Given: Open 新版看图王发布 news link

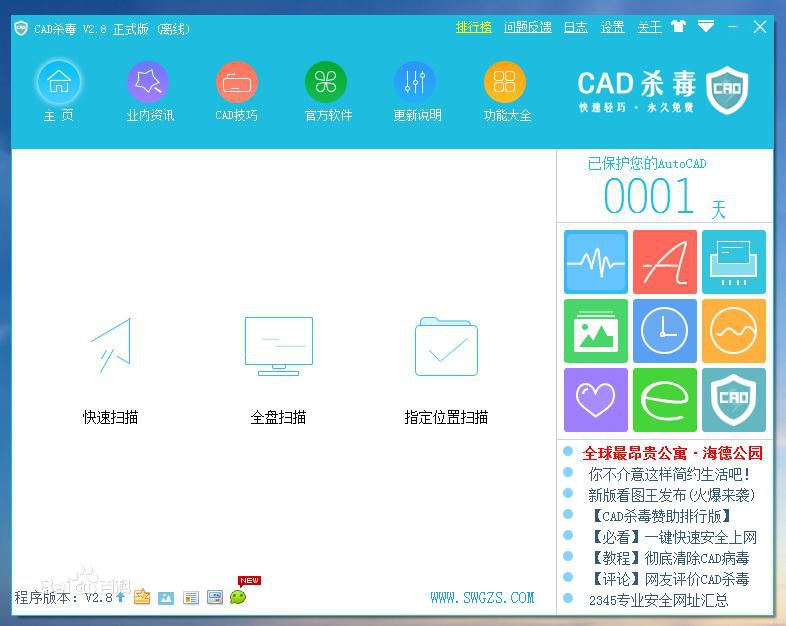Looking at the screenshot, I should [671, 495].
